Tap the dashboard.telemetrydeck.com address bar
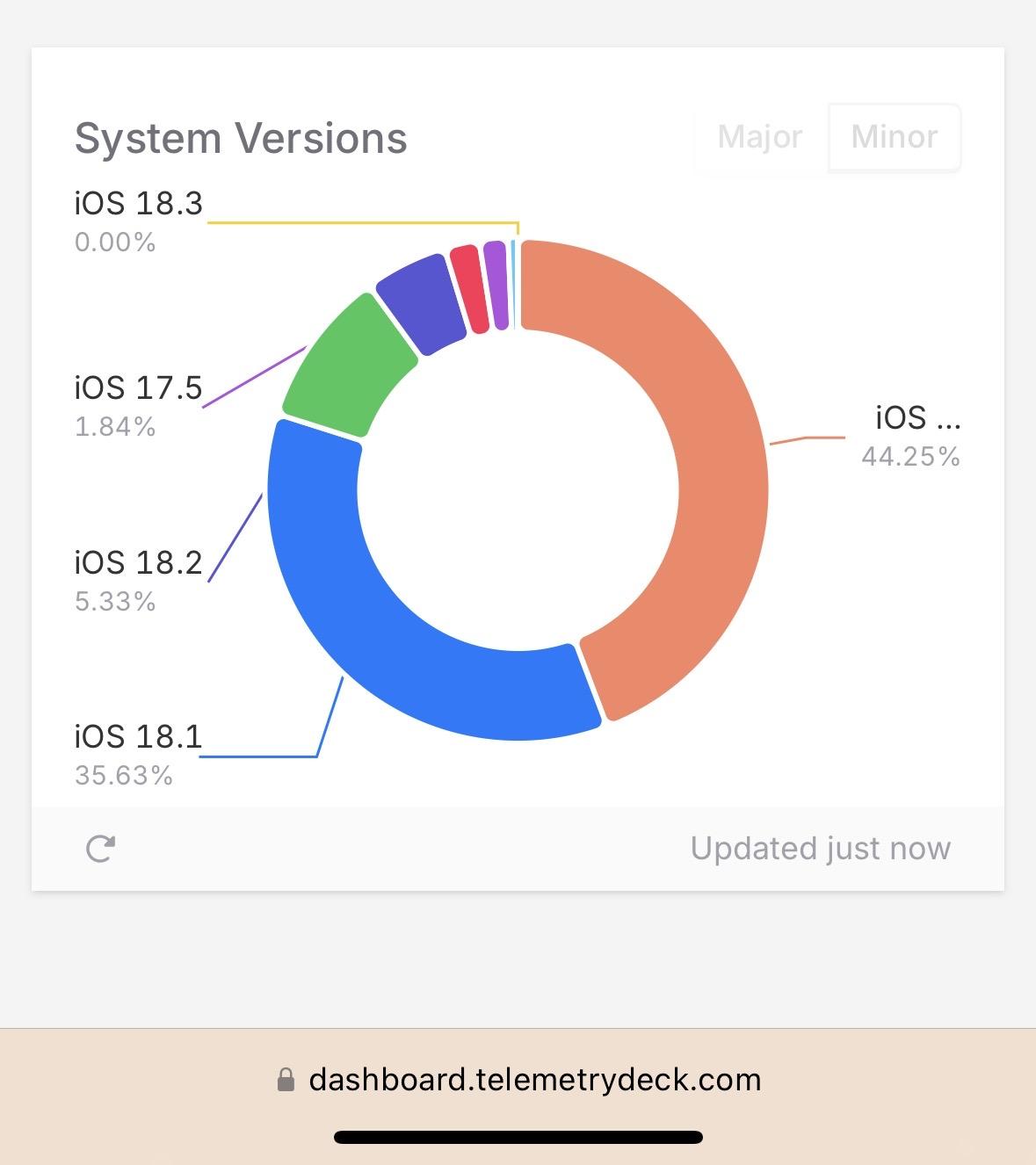The width and height of the screenshot is (1036, 1165). 534,1080
